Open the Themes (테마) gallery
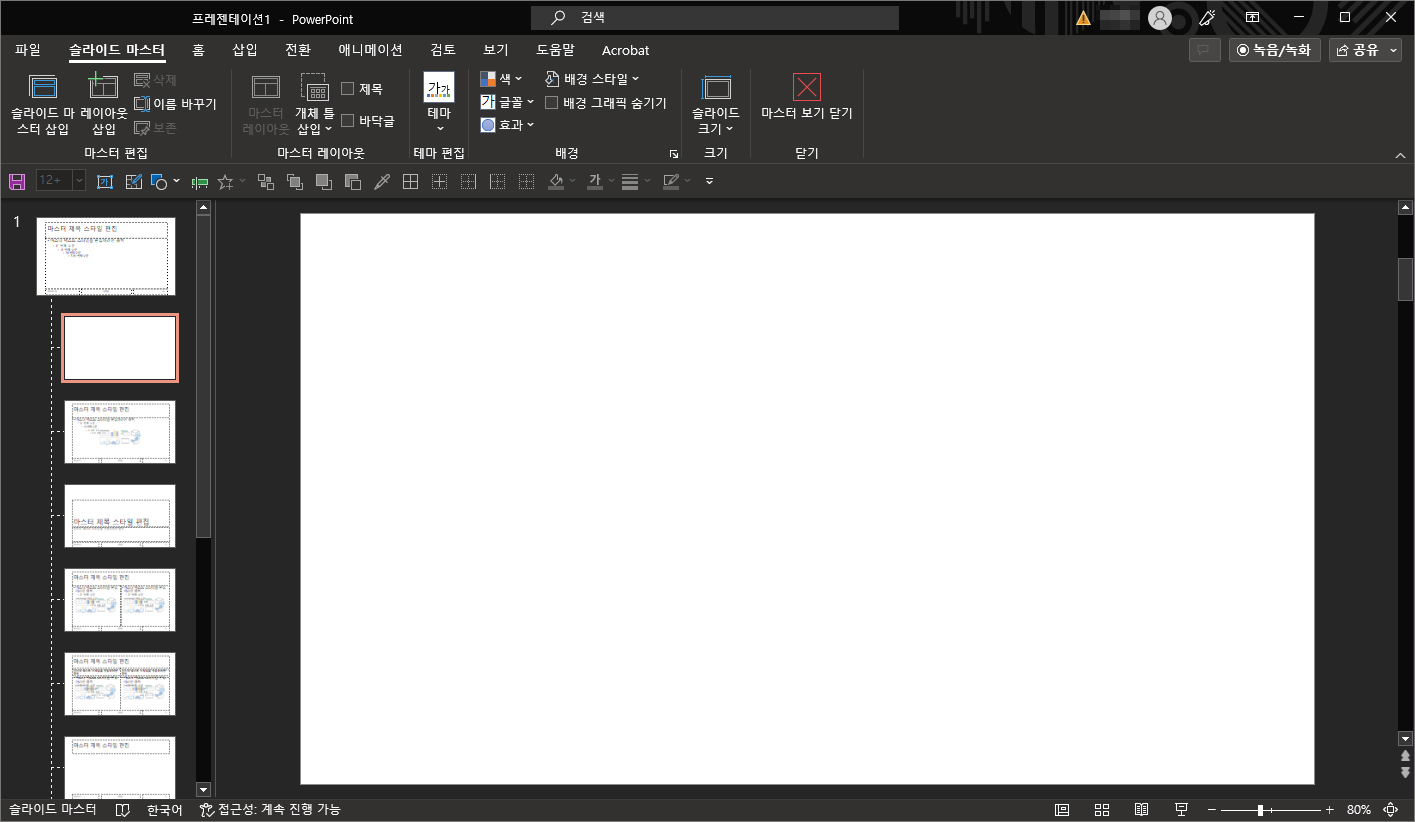Viewport: 1415px width, 822px height. 439,101
